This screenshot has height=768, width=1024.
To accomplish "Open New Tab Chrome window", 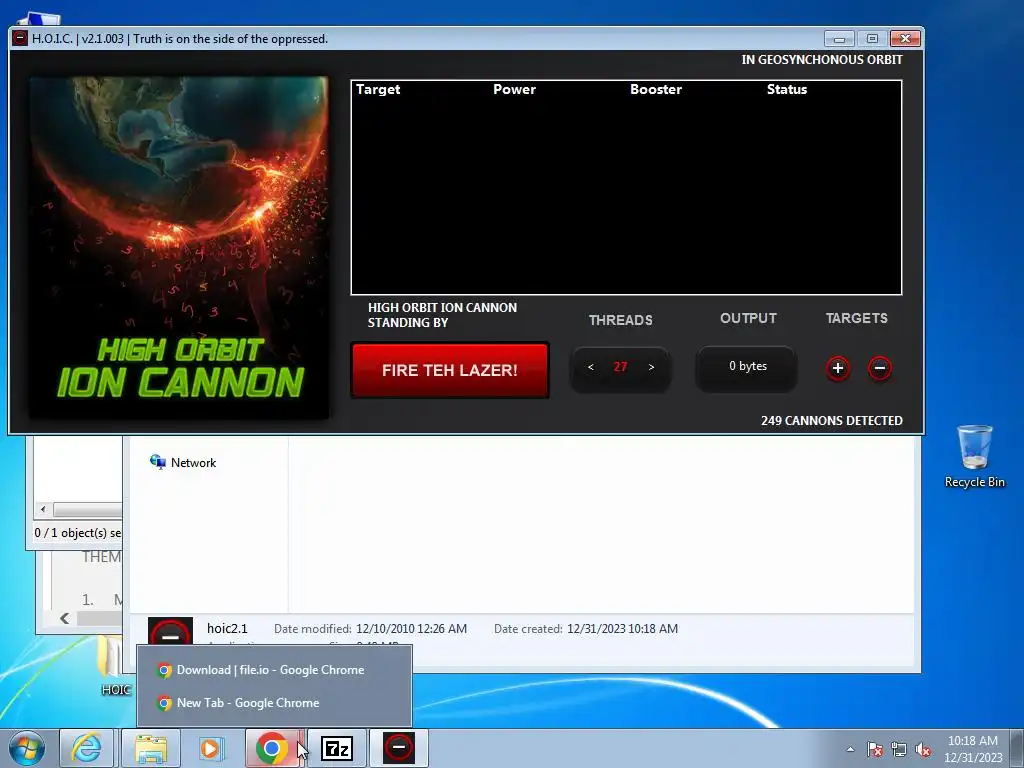I will tap(274, 703).
